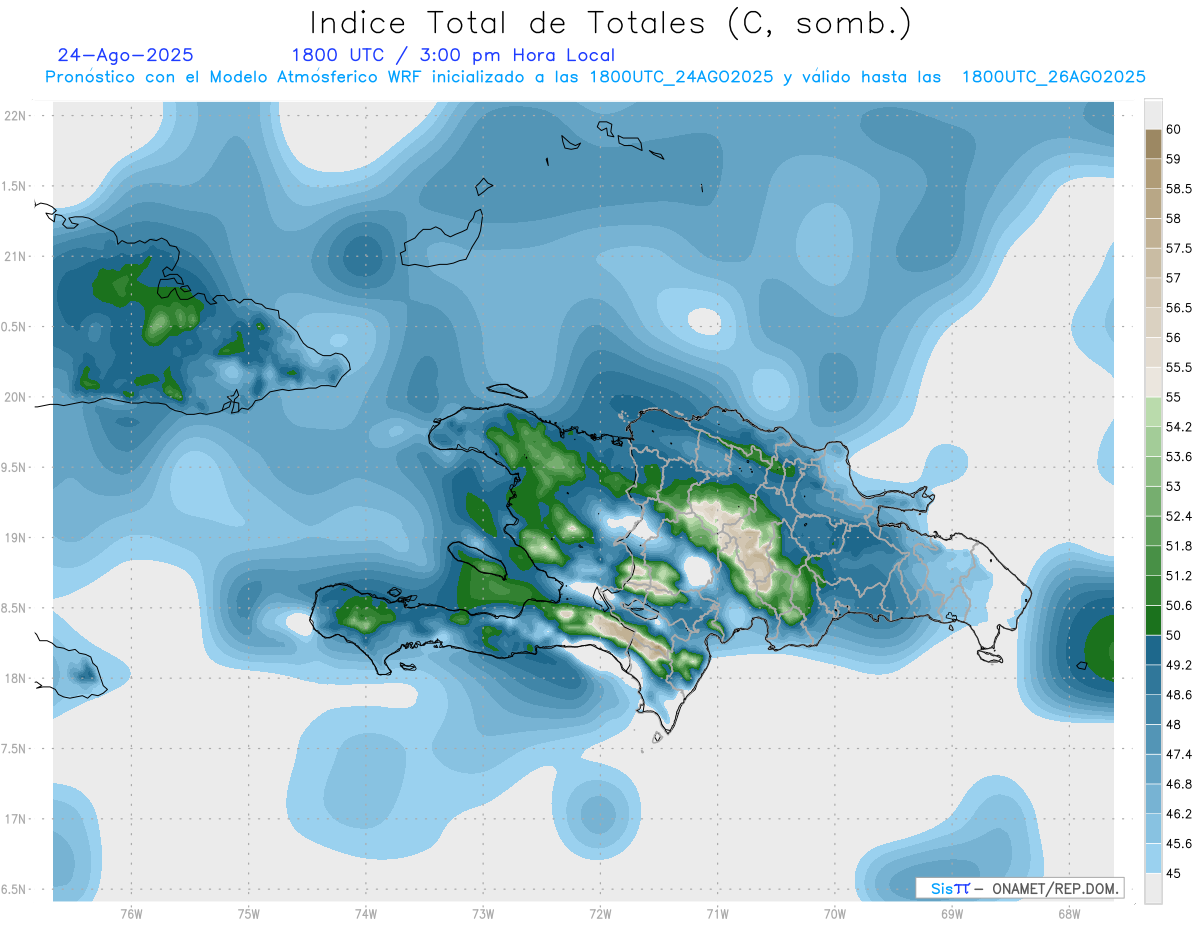The width and height of the screenshot is (1200, 927).
Task: Click the colorbar label "53"
Action: click(1174, 486)
